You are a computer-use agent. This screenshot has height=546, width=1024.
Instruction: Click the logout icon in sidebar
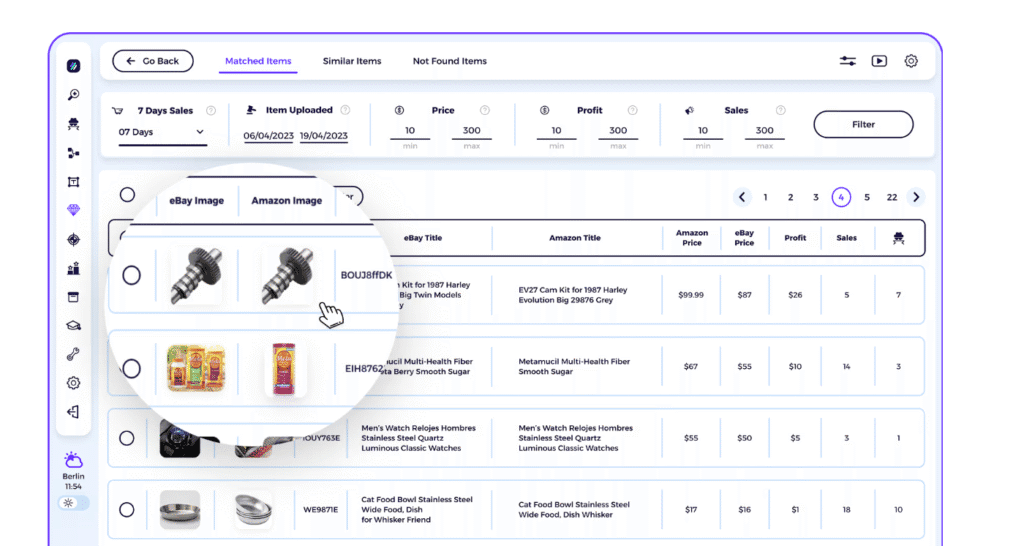point(73,411)
